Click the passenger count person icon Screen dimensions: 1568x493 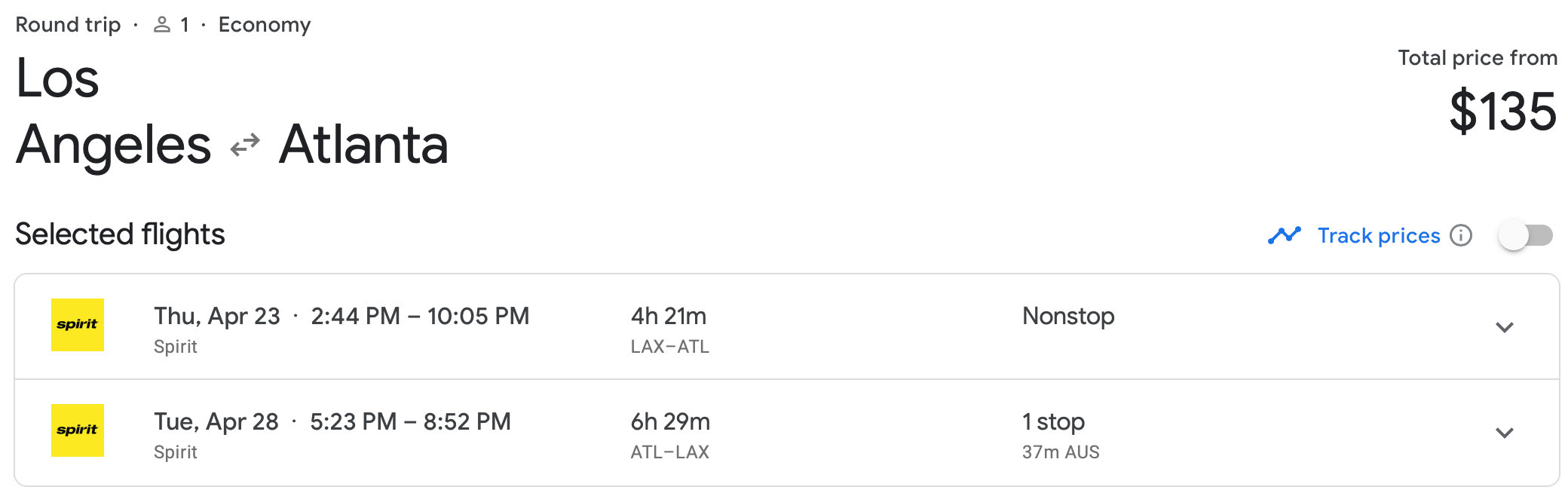(x=162, y=25)
